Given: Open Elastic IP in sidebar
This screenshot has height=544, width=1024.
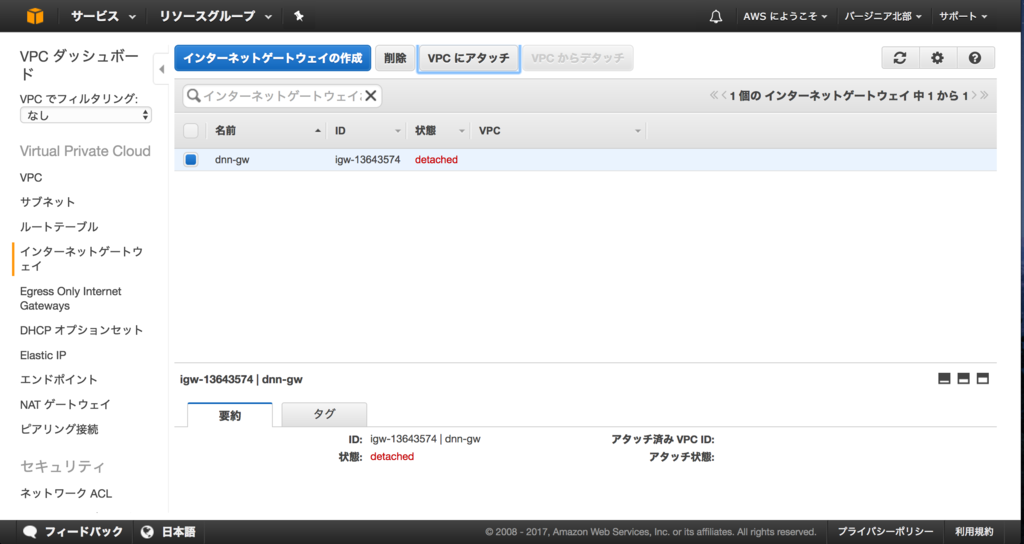Looking at the screenshot, I should click(x=43, y=355).
